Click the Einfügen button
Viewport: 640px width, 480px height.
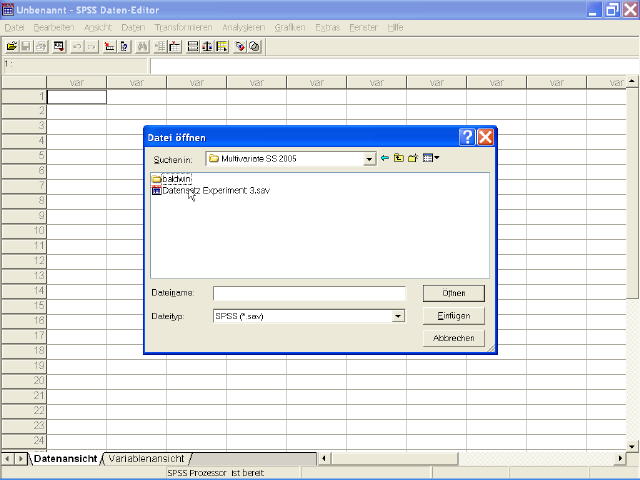tap(453, 316)
